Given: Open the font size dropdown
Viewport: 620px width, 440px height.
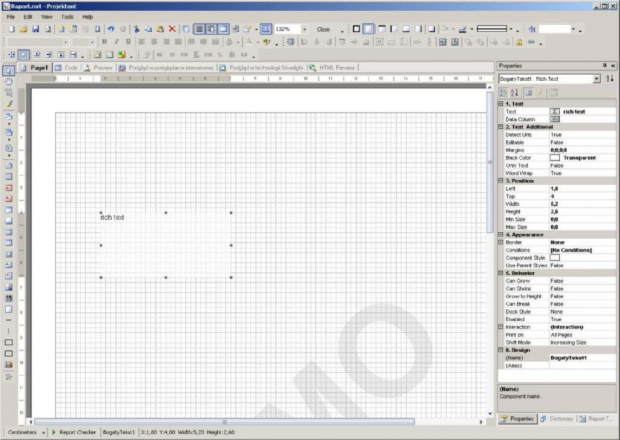Looking at the screenshot, I should (x=92, y=42).
